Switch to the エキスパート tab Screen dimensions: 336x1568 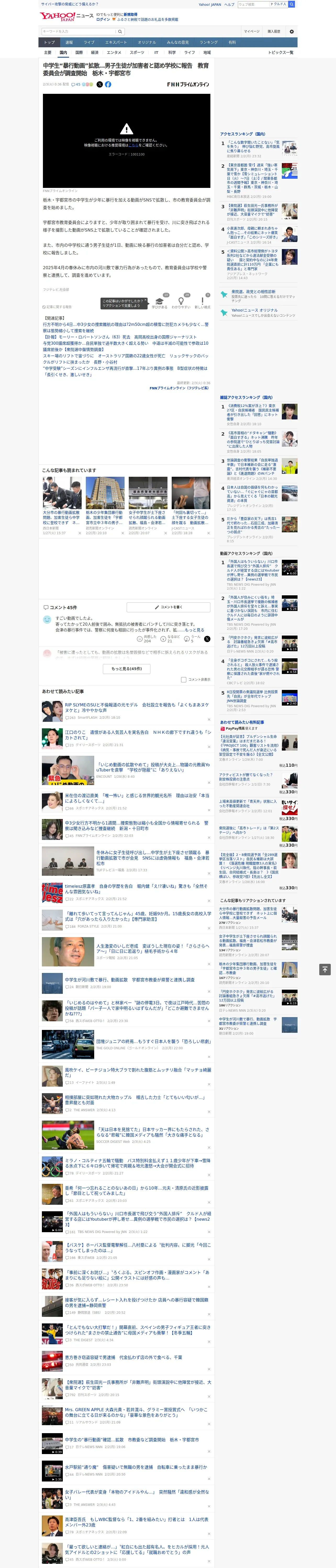(x=116, y=43)
